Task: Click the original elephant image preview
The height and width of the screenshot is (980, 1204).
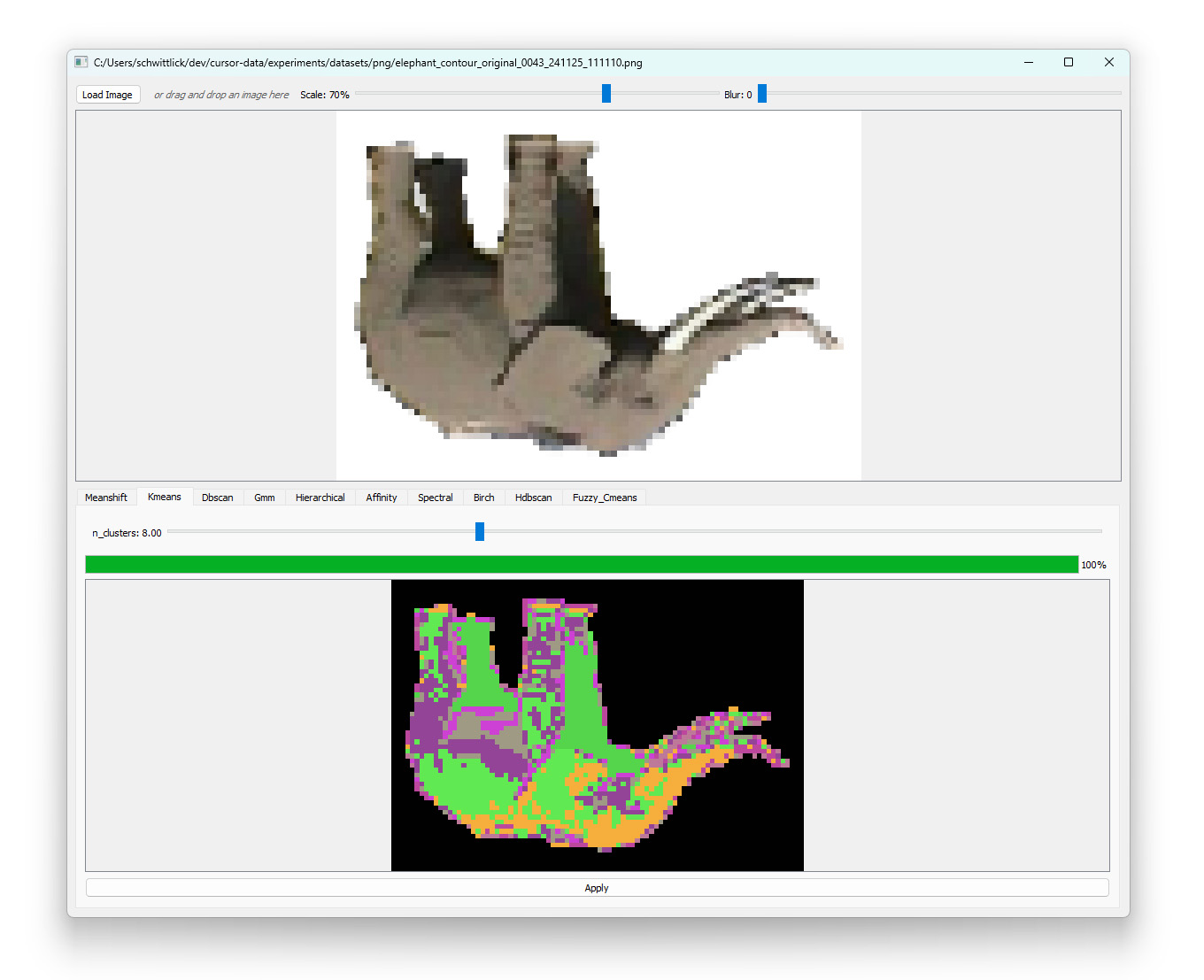Action: coord(598,296)
